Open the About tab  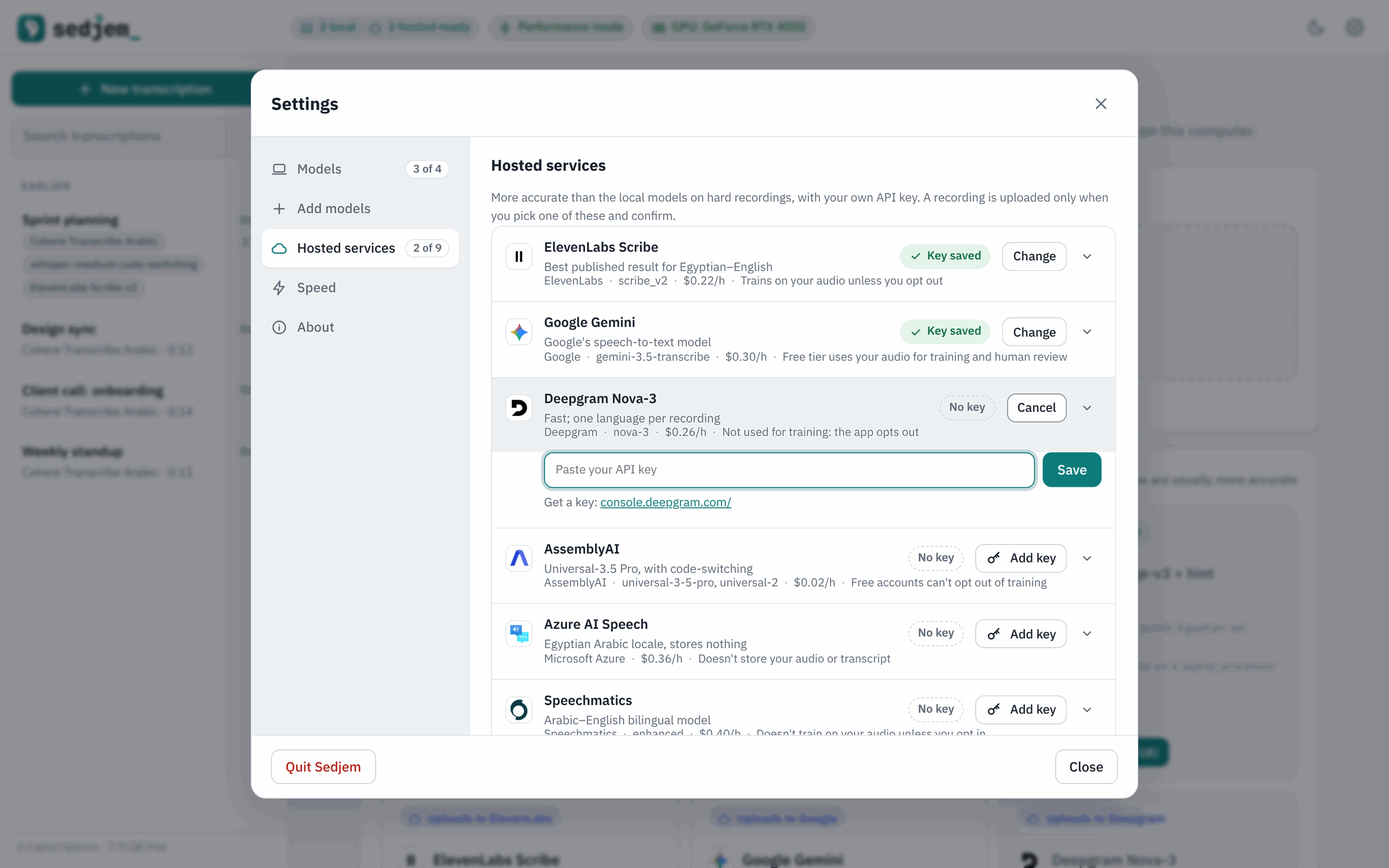360,327
